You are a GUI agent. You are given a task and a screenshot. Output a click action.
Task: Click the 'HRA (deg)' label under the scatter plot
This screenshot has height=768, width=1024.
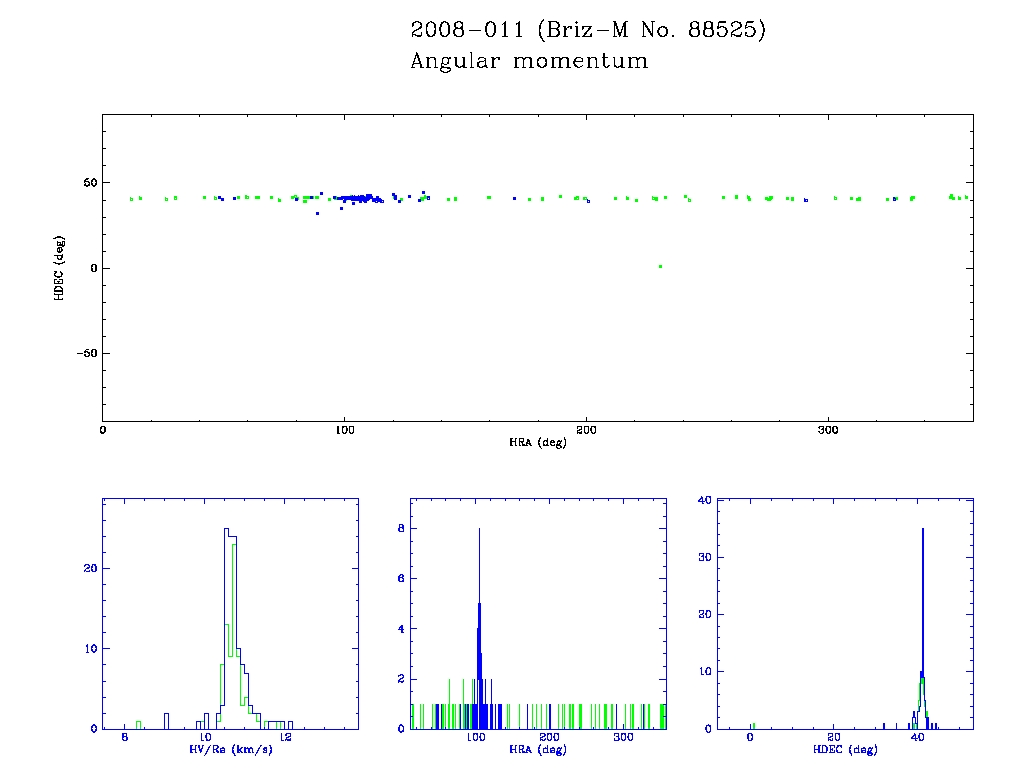[x=537, y=442]
